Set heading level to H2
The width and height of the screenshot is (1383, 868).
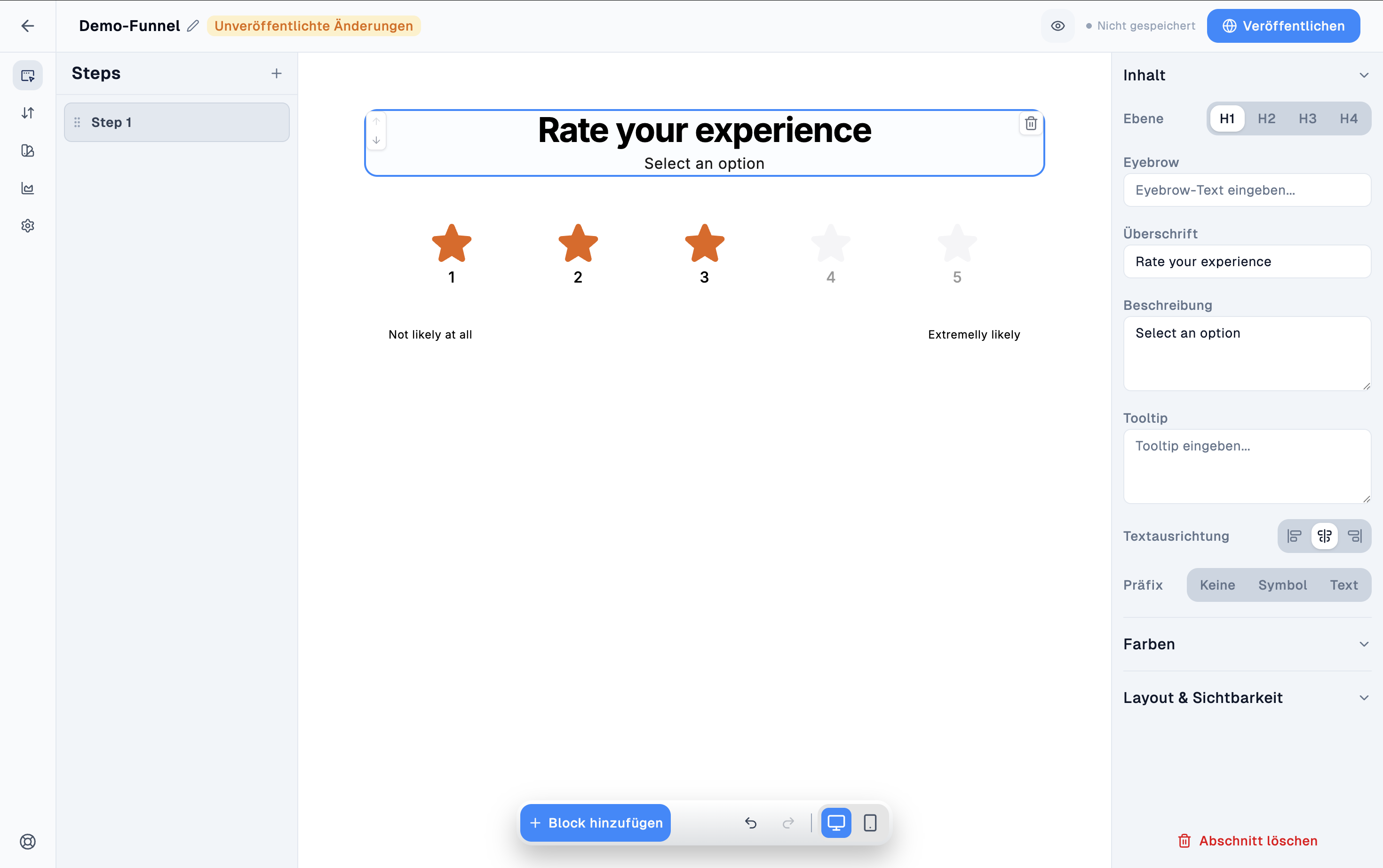click(1266, 119)
